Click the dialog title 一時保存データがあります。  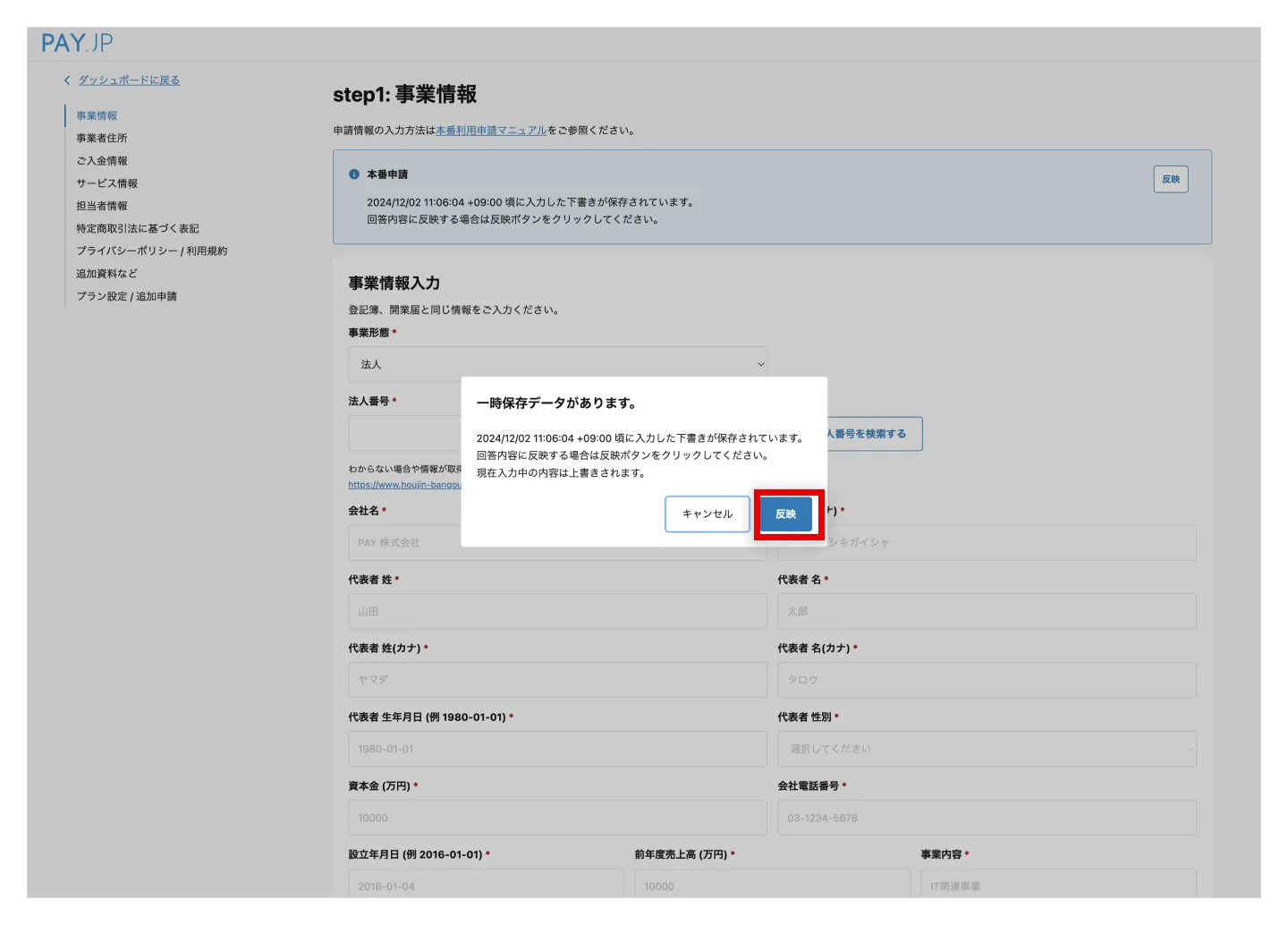coord(556,403)
